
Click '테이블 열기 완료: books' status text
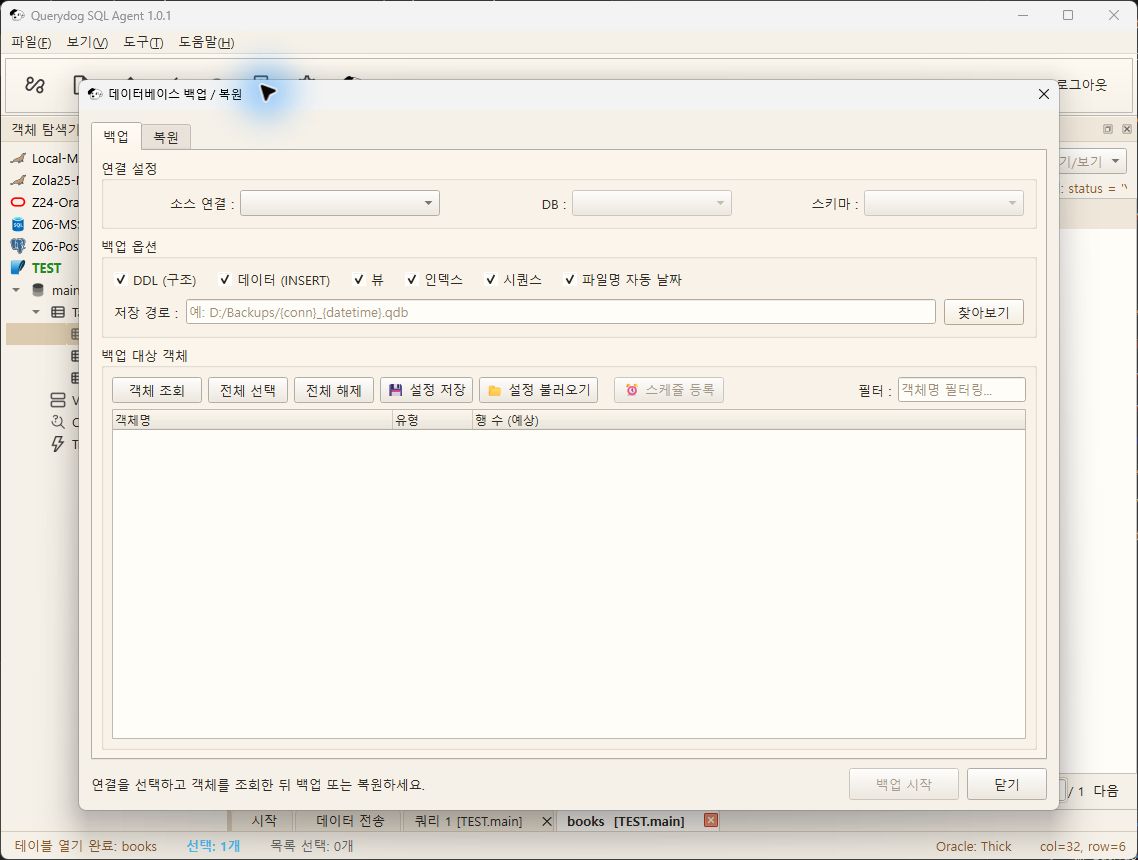86,846
